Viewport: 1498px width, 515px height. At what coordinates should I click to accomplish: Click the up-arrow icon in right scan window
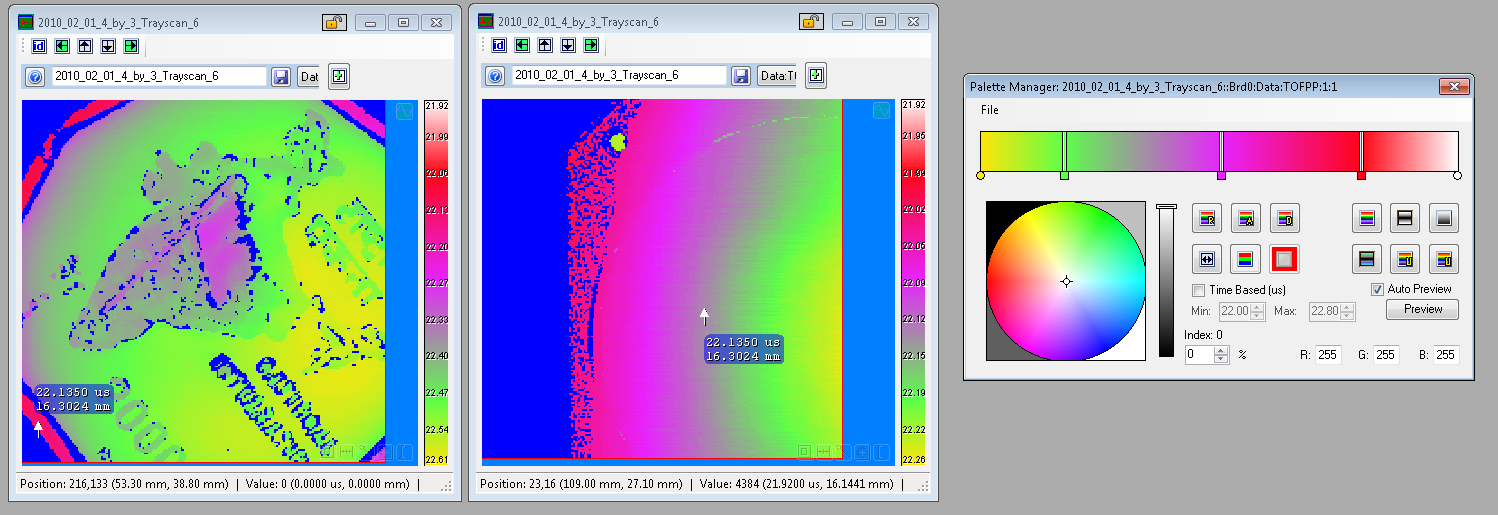(545, 45)
